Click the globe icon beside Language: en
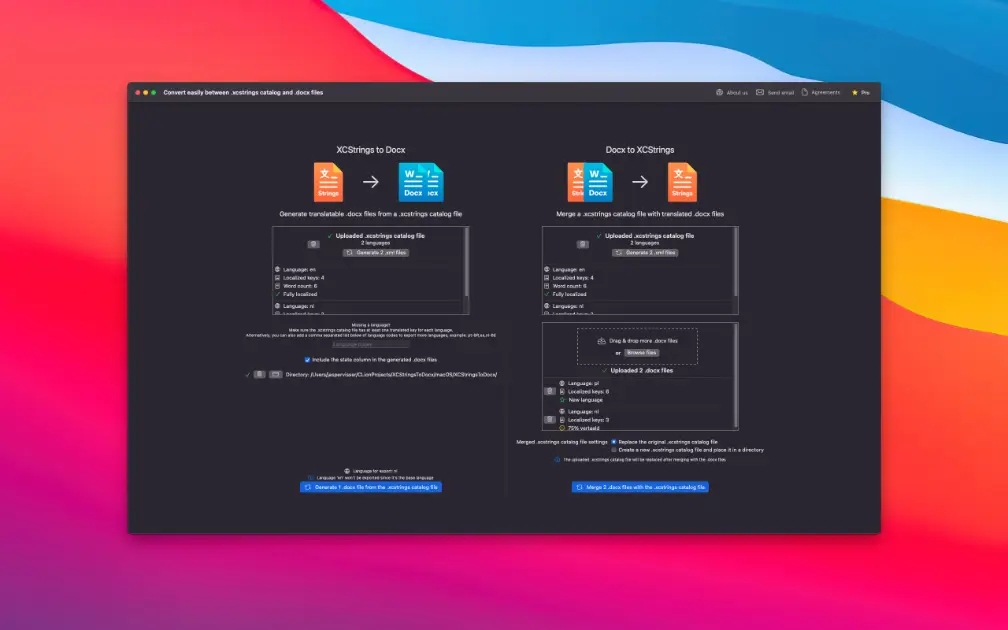Screen dimensions: 1008x630 click(277, 269)
